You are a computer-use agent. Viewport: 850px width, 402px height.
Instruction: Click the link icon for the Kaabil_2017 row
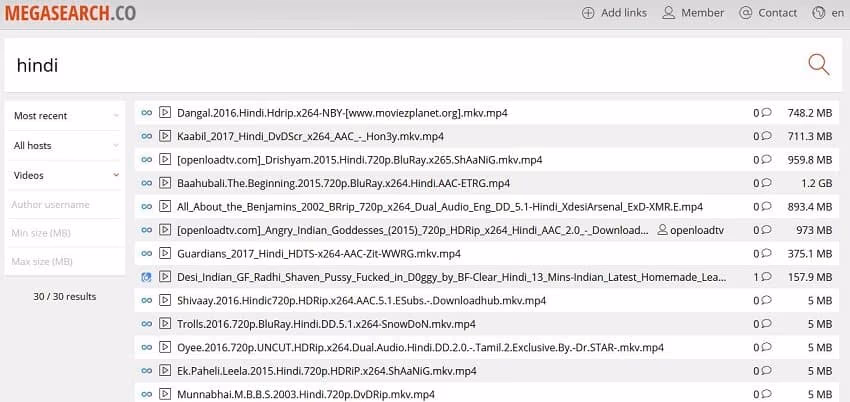(146, 136)
